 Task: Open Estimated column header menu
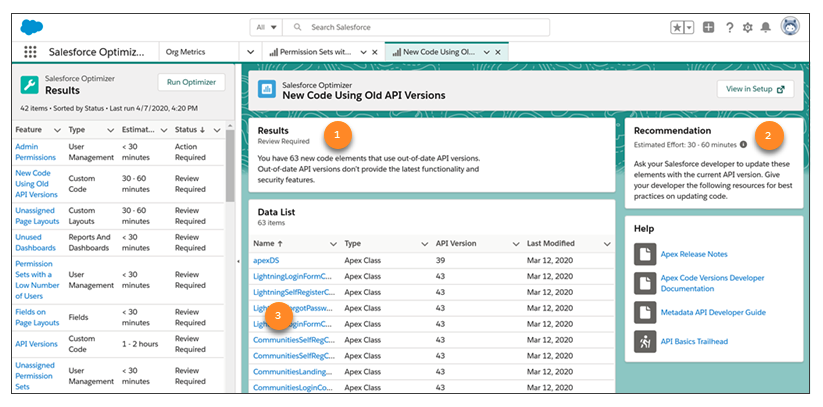pos(164,130)
